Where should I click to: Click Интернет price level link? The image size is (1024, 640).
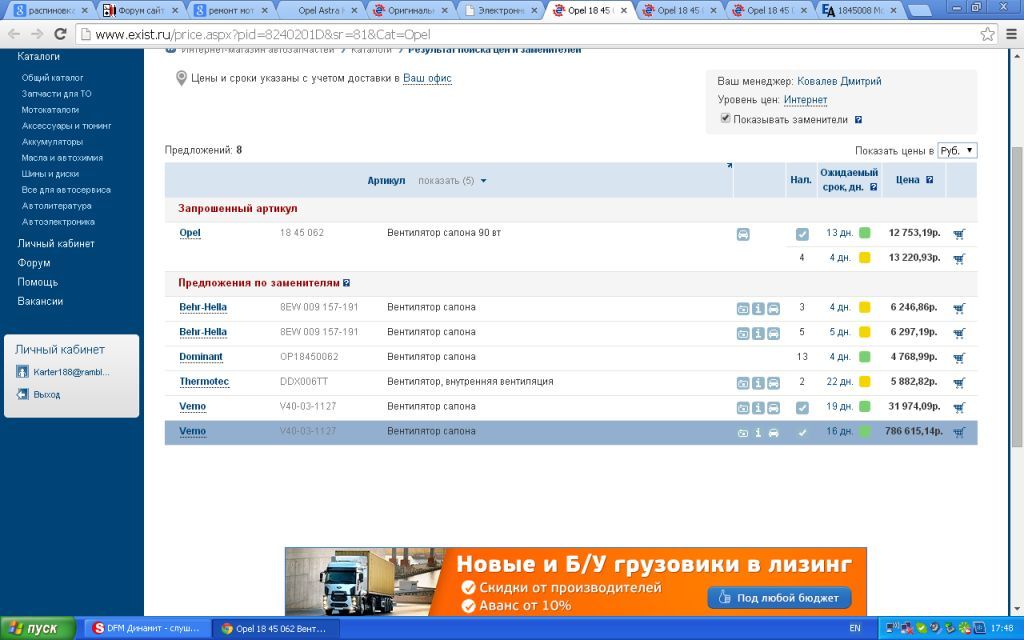click(805, 100)
